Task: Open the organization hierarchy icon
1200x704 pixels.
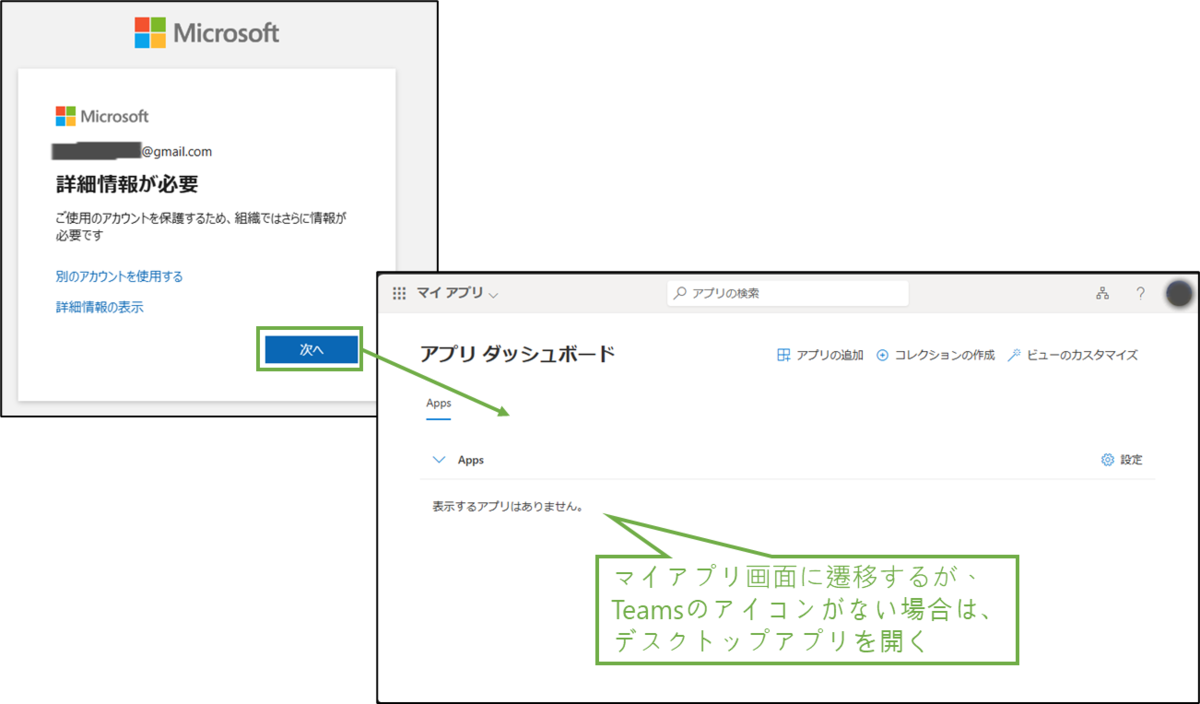Action: point(1102,293)
